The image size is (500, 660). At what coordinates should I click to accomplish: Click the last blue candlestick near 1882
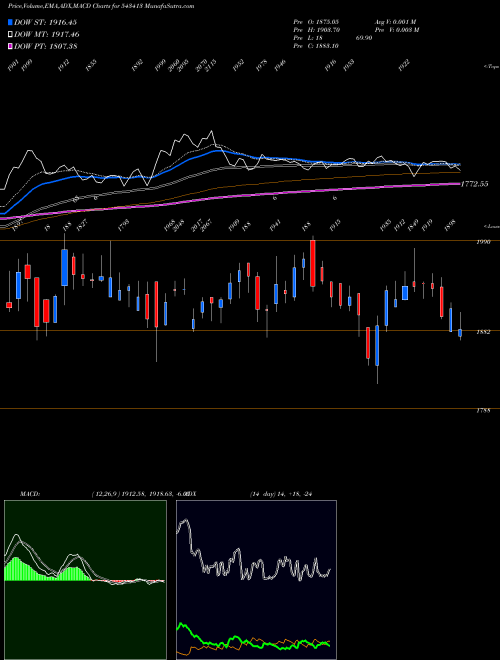point(460,333)
